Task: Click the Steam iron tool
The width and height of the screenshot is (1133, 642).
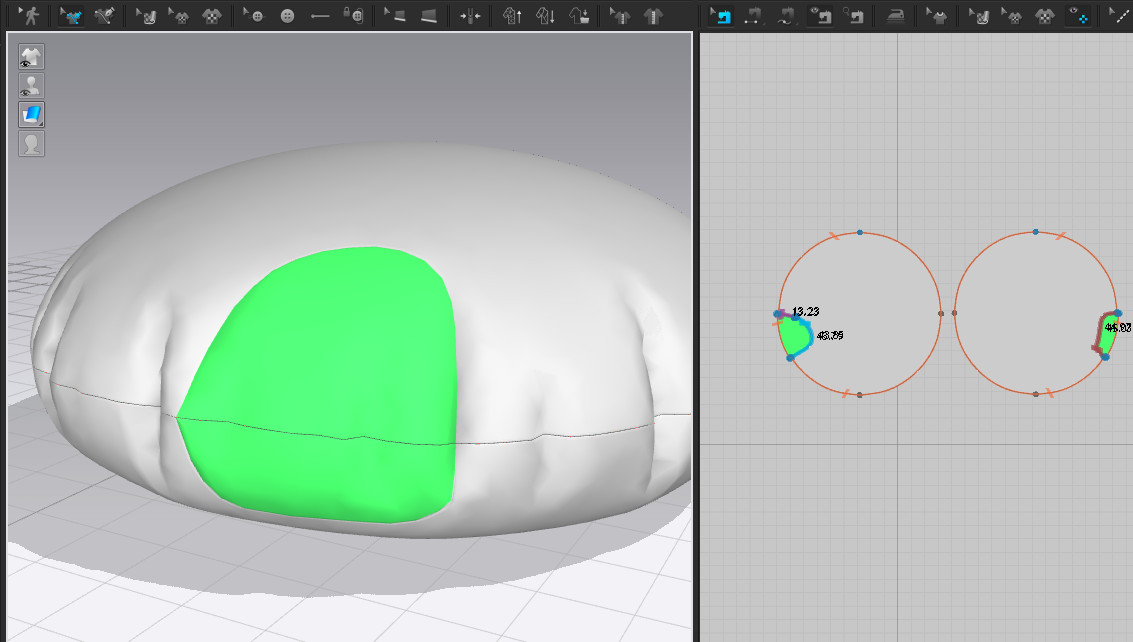Action: [895, 16]
